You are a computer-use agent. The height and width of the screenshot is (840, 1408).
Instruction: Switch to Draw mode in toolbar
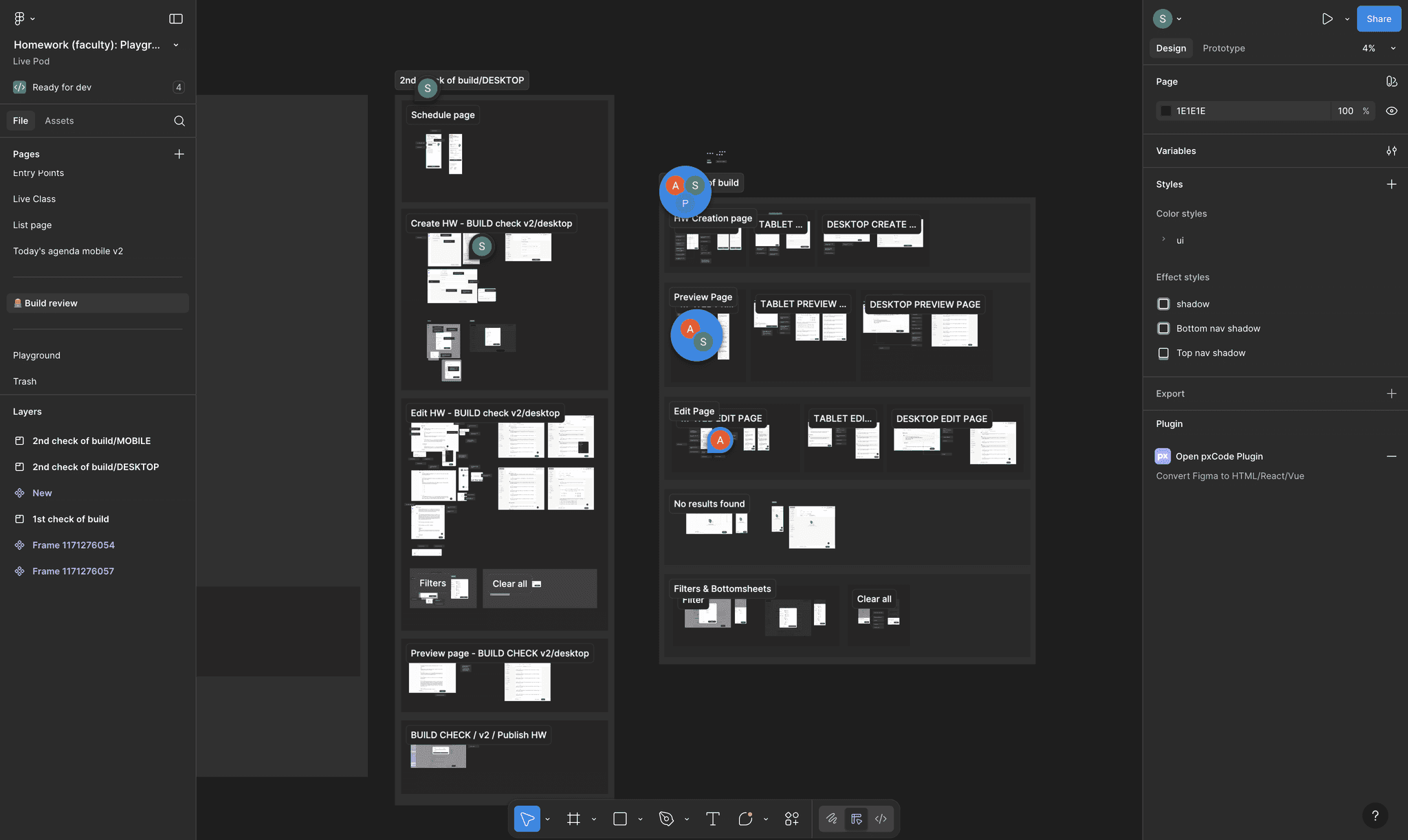coord(831,819)
